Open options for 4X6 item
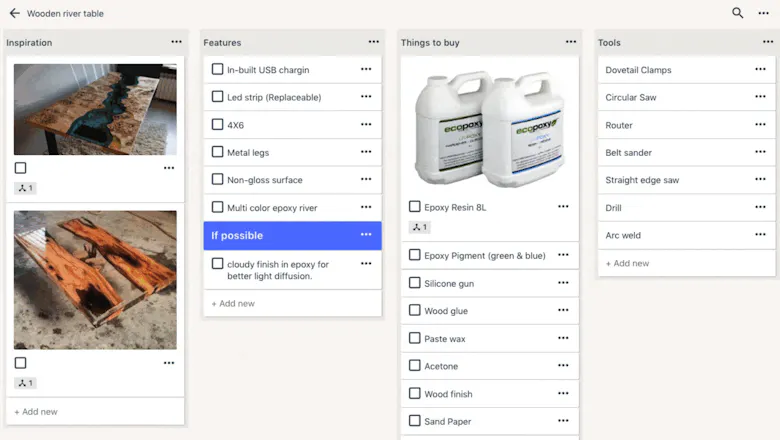Screen dimensions: 780x440 tap(366, 124)
